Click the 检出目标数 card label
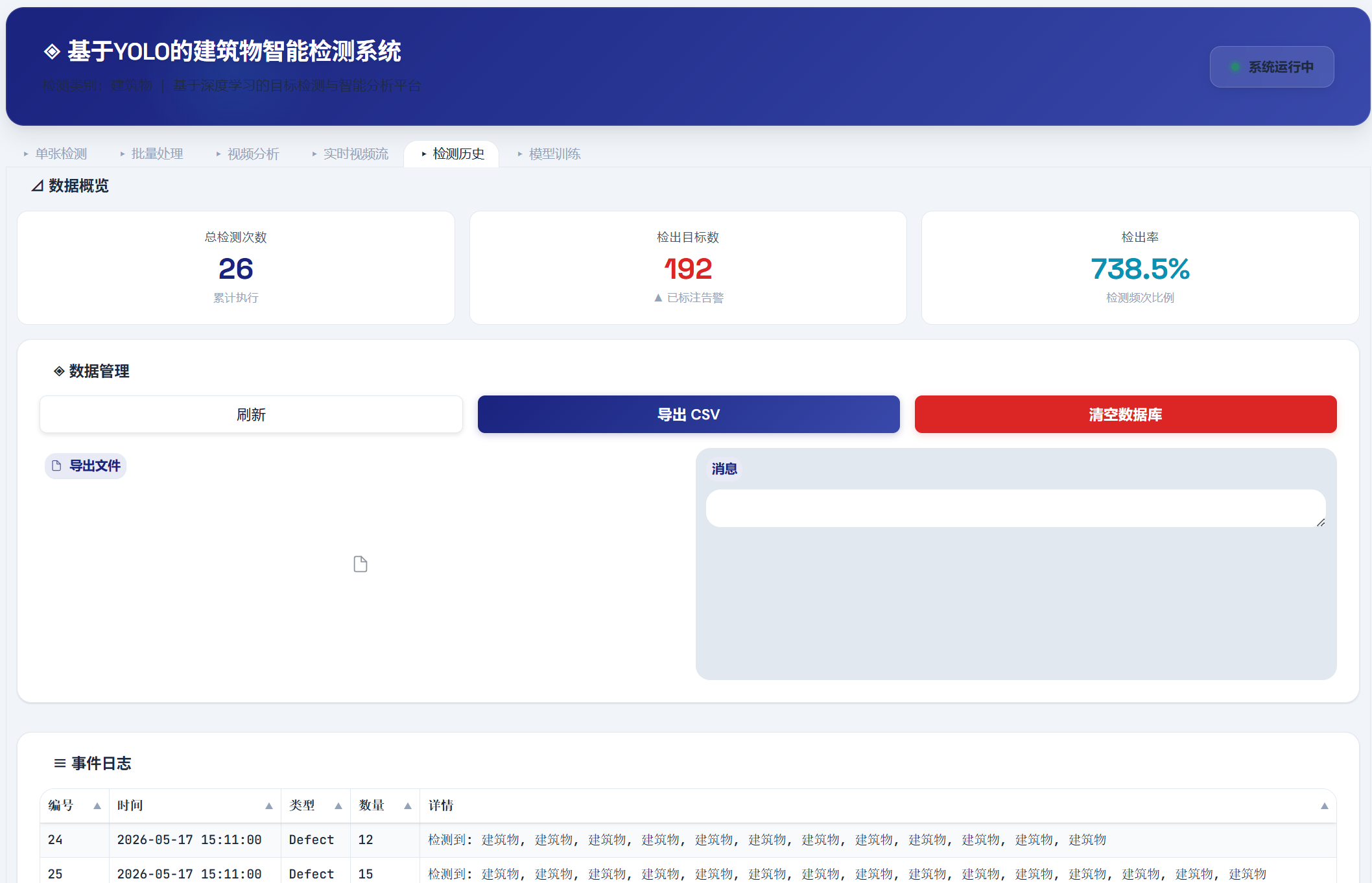 click(x=688, y=237)
